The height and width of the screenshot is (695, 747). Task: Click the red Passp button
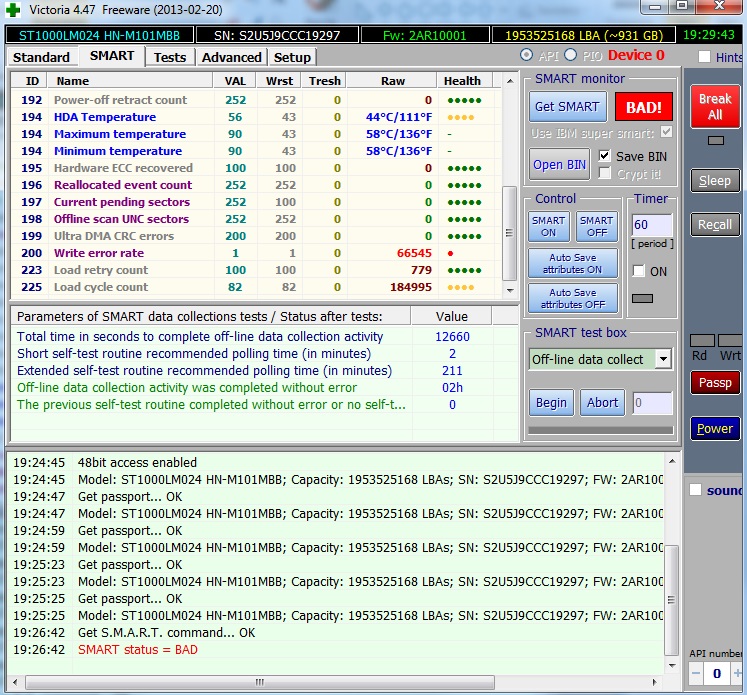[x=714, y=382]
